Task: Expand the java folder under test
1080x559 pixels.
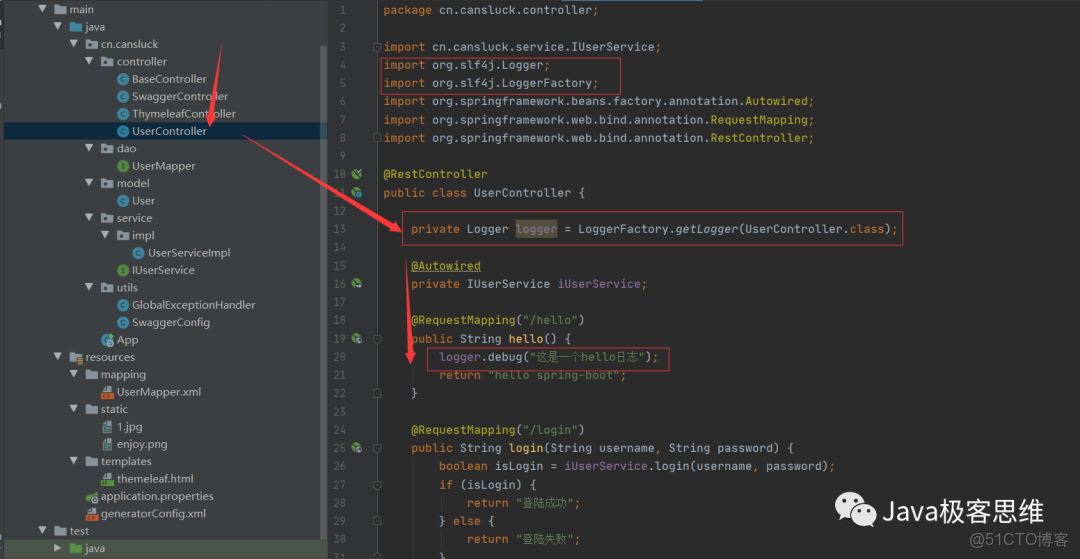Action: [59, 548]
